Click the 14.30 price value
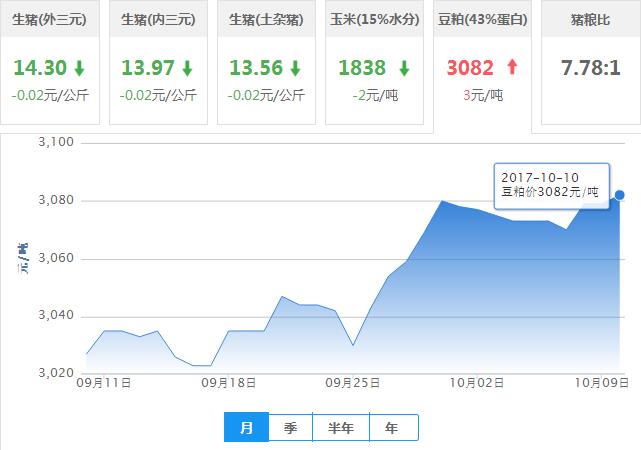The image size is (641, 450). [40, 68]
